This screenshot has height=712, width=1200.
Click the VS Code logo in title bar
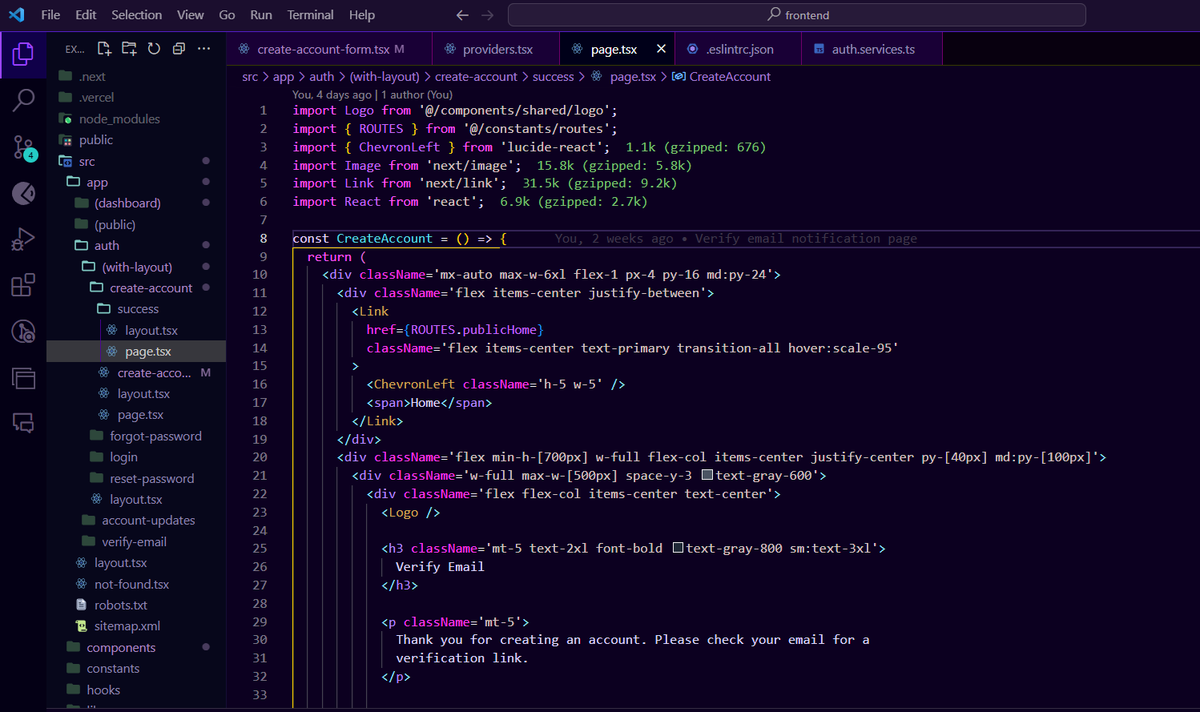coord(16,15)
